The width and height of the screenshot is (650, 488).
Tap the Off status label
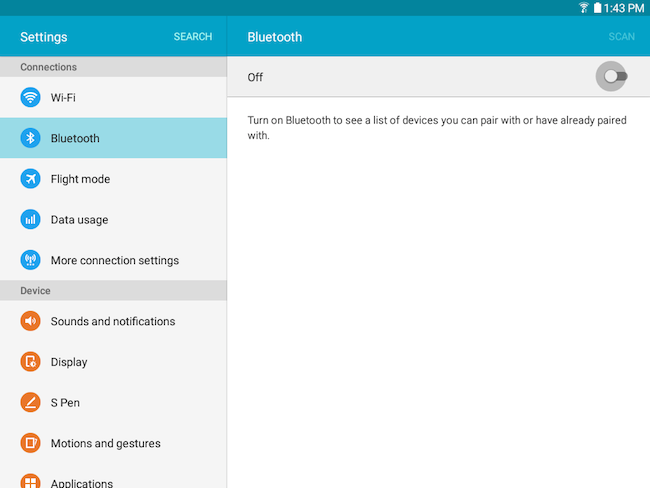tap(255, 77)
